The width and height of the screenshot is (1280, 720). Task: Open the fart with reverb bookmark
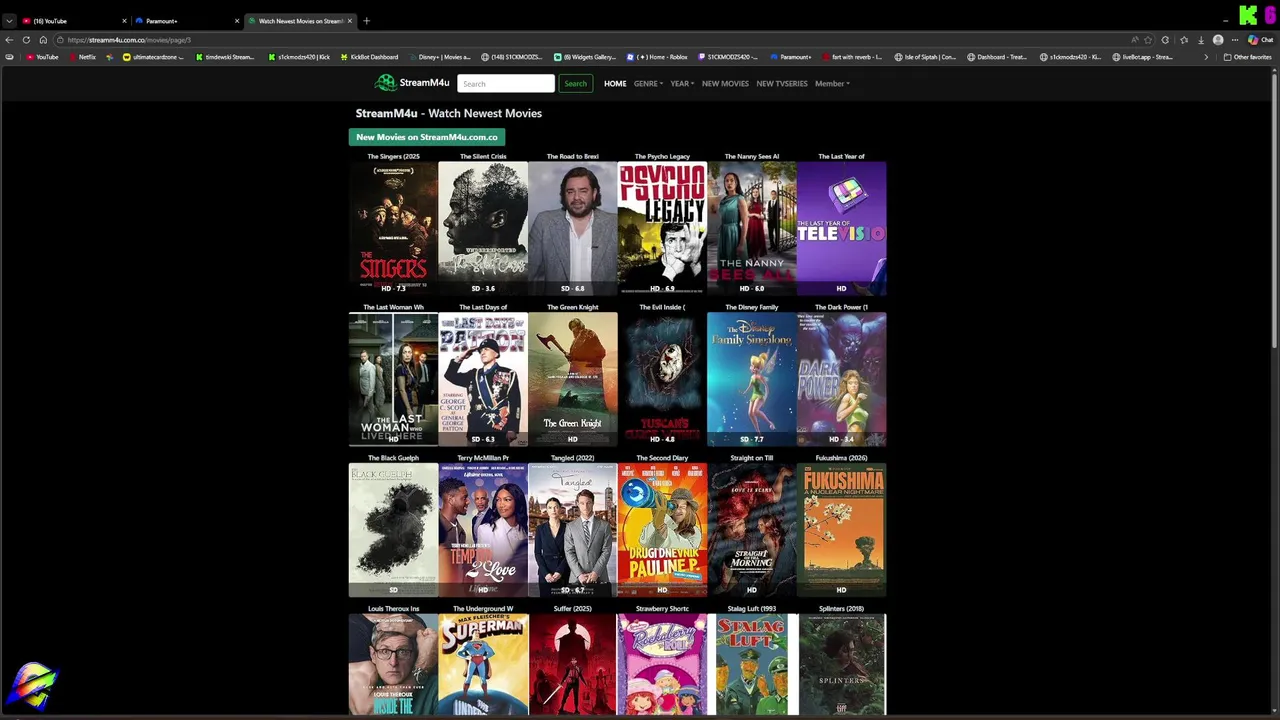850,57
